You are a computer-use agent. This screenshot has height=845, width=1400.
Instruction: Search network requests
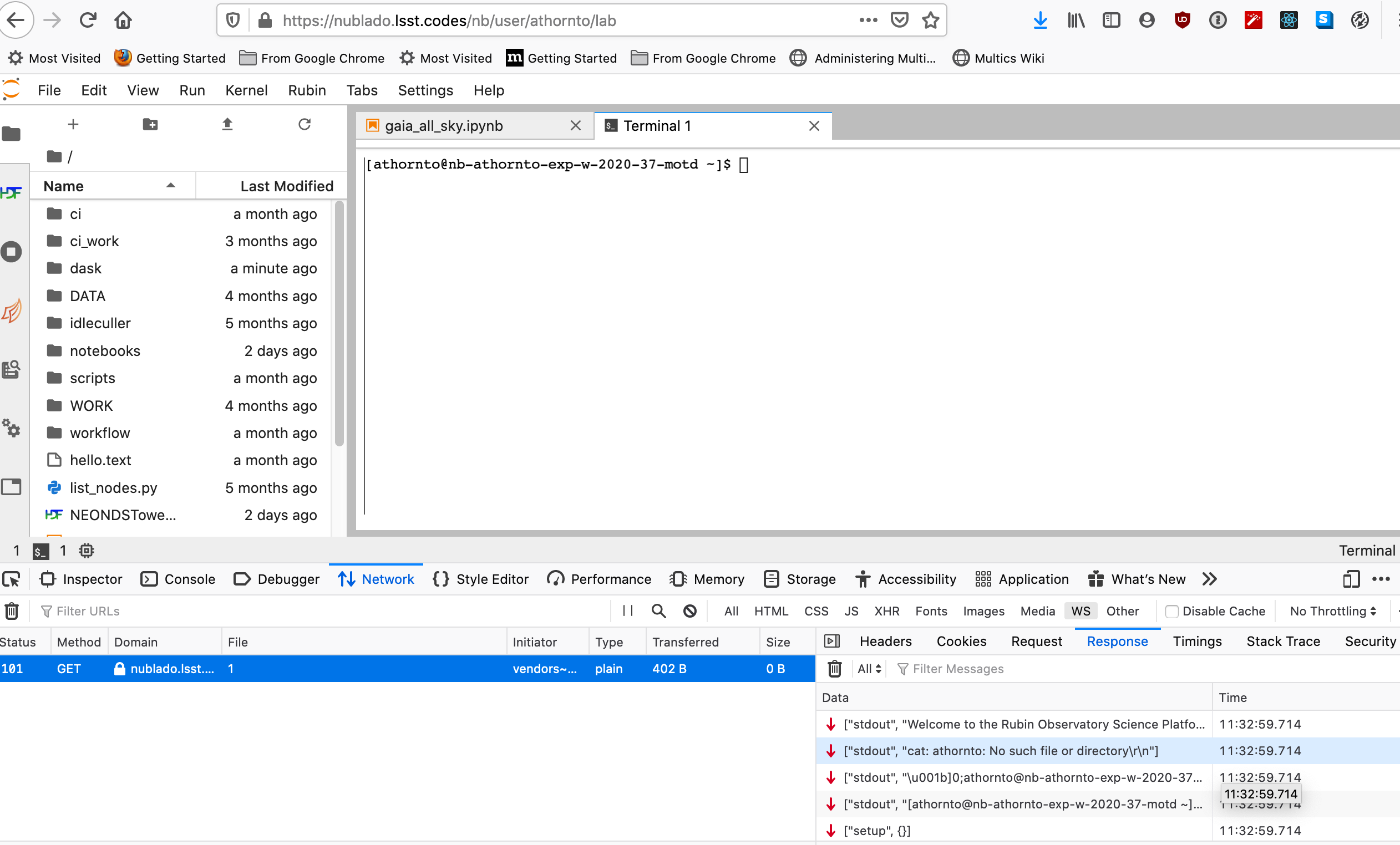click(658, 611)
